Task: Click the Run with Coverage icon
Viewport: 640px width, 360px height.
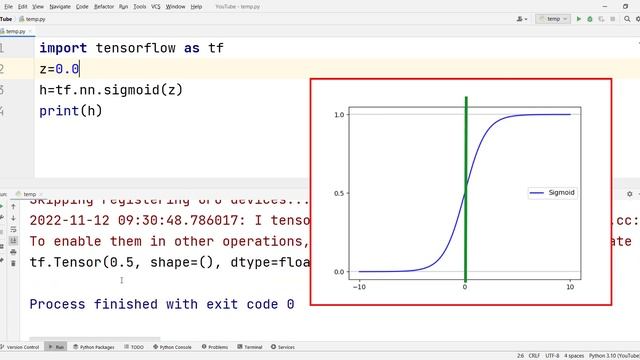Action: tap(601, 19)
